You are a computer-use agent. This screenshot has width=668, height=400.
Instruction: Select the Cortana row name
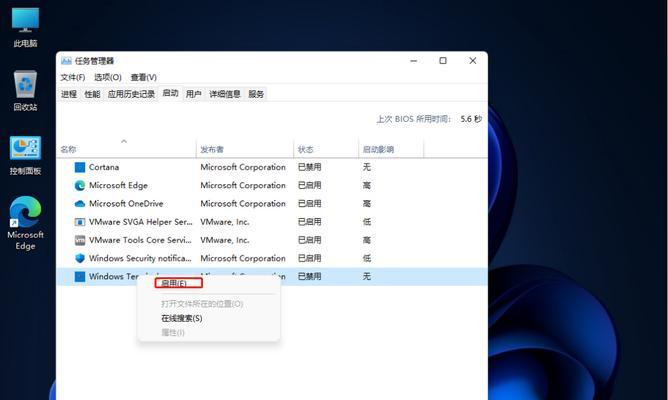(x=104, y=167)
